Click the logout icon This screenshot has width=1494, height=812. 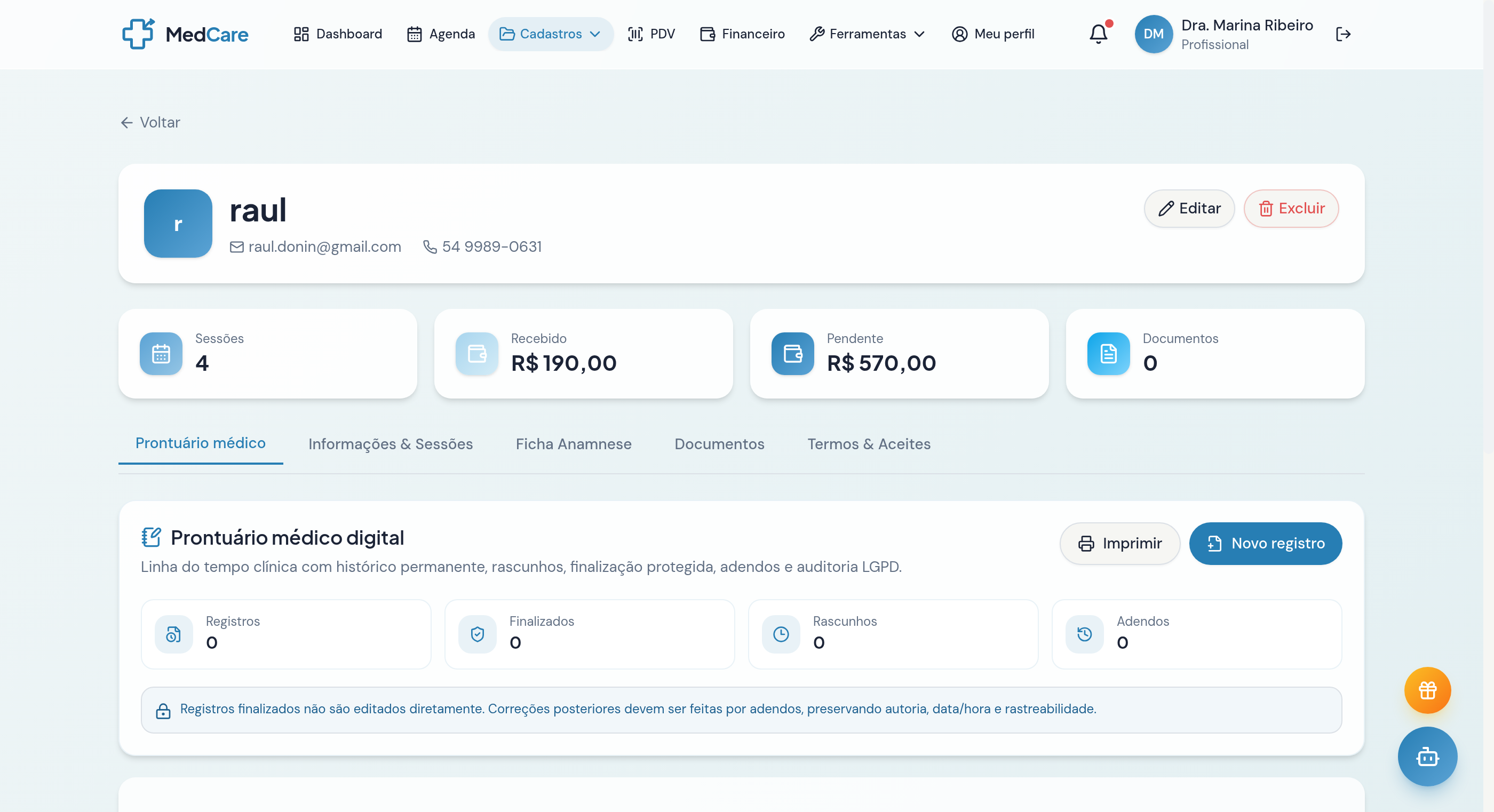pos(1344,34)
